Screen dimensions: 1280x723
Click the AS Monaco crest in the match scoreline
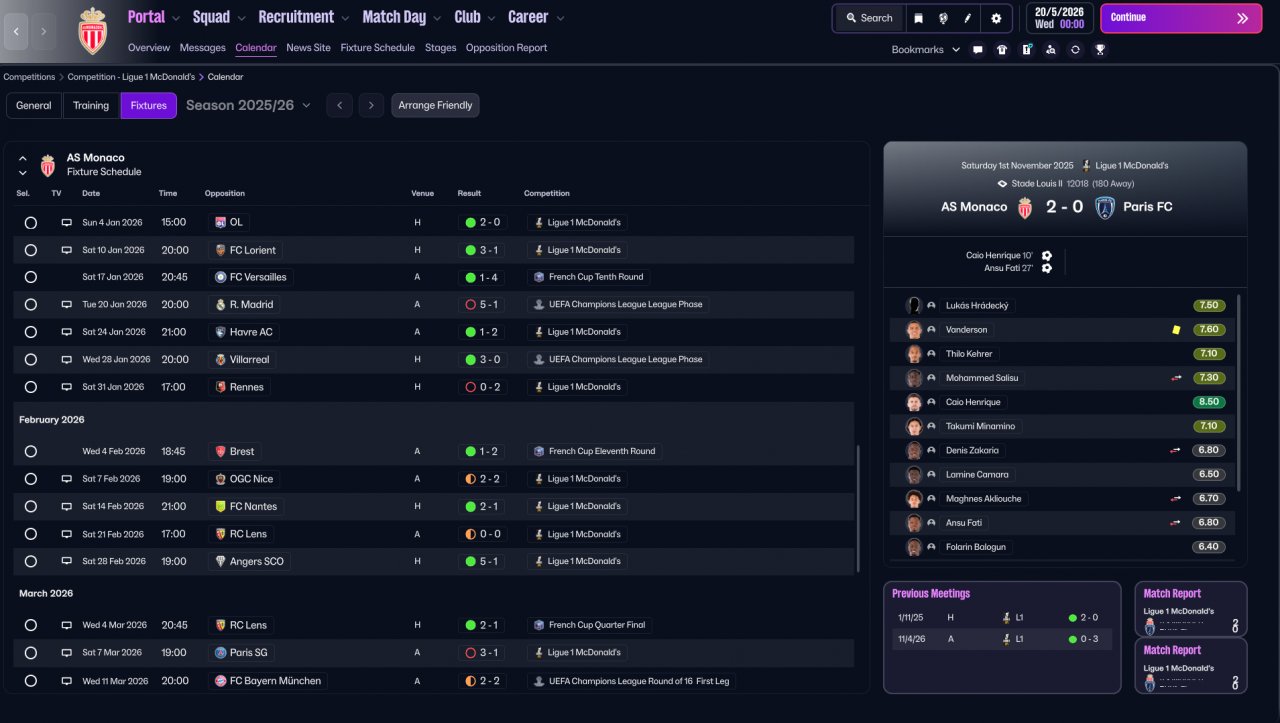click(1024, 207)
